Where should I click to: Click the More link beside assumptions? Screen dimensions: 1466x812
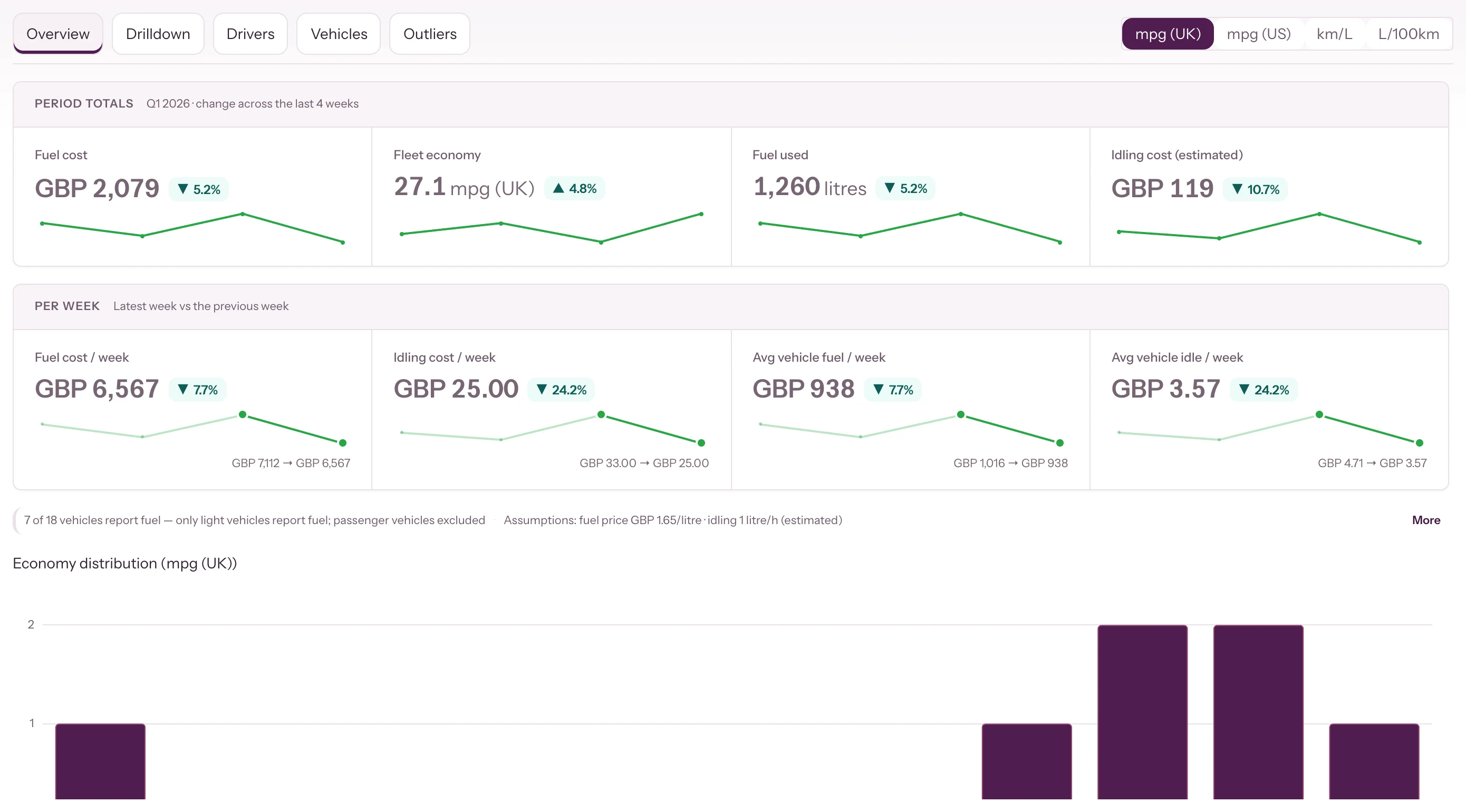coord(1425,520)
